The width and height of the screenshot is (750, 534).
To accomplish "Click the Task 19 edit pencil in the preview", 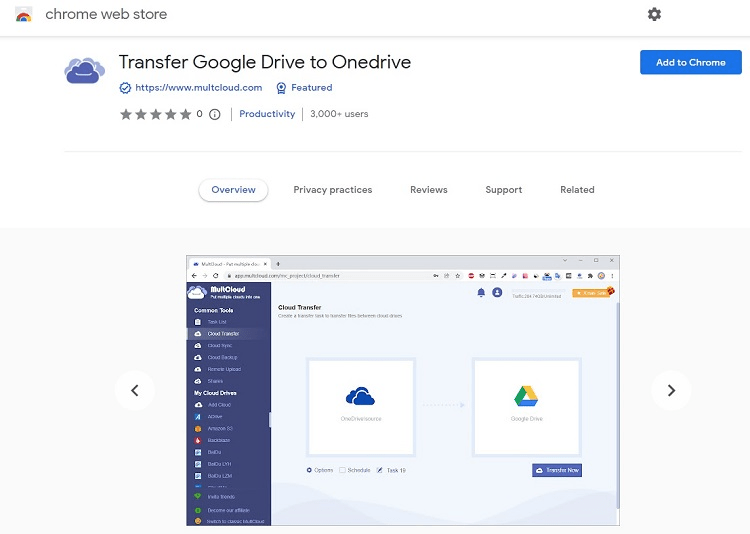I will pyautogui.click(x=379, y=470).
